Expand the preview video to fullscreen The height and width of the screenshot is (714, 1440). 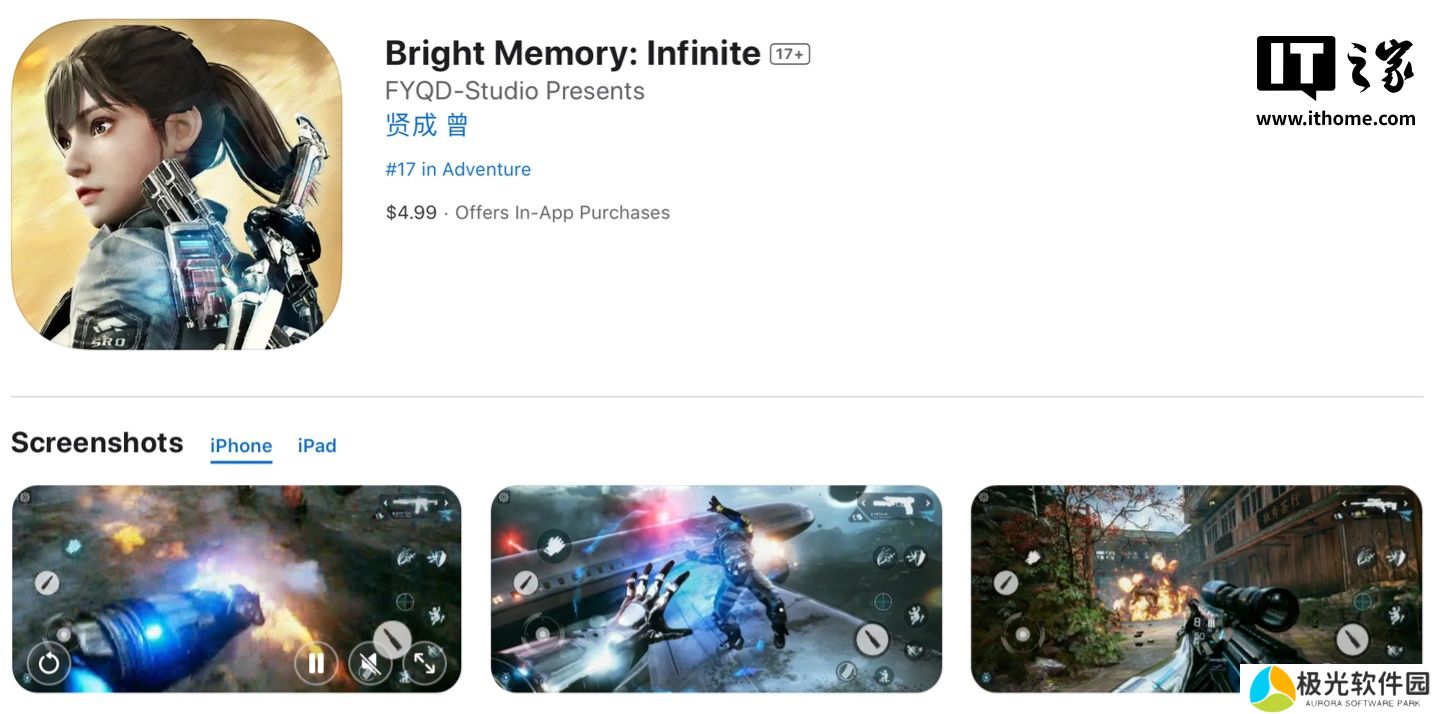[424, 663]
